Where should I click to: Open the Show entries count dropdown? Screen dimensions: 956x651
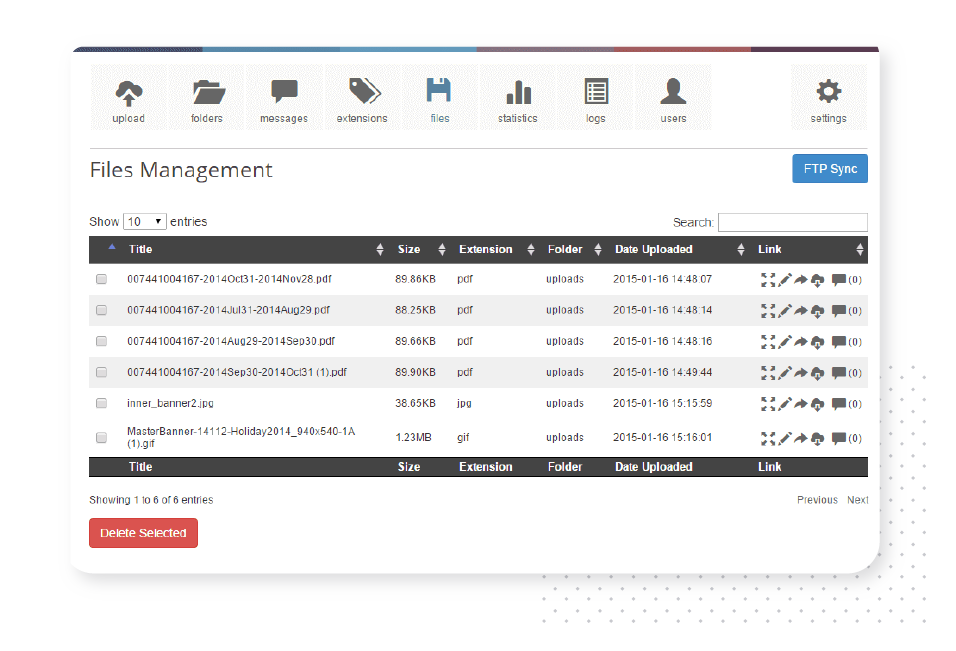click(145, 222)
